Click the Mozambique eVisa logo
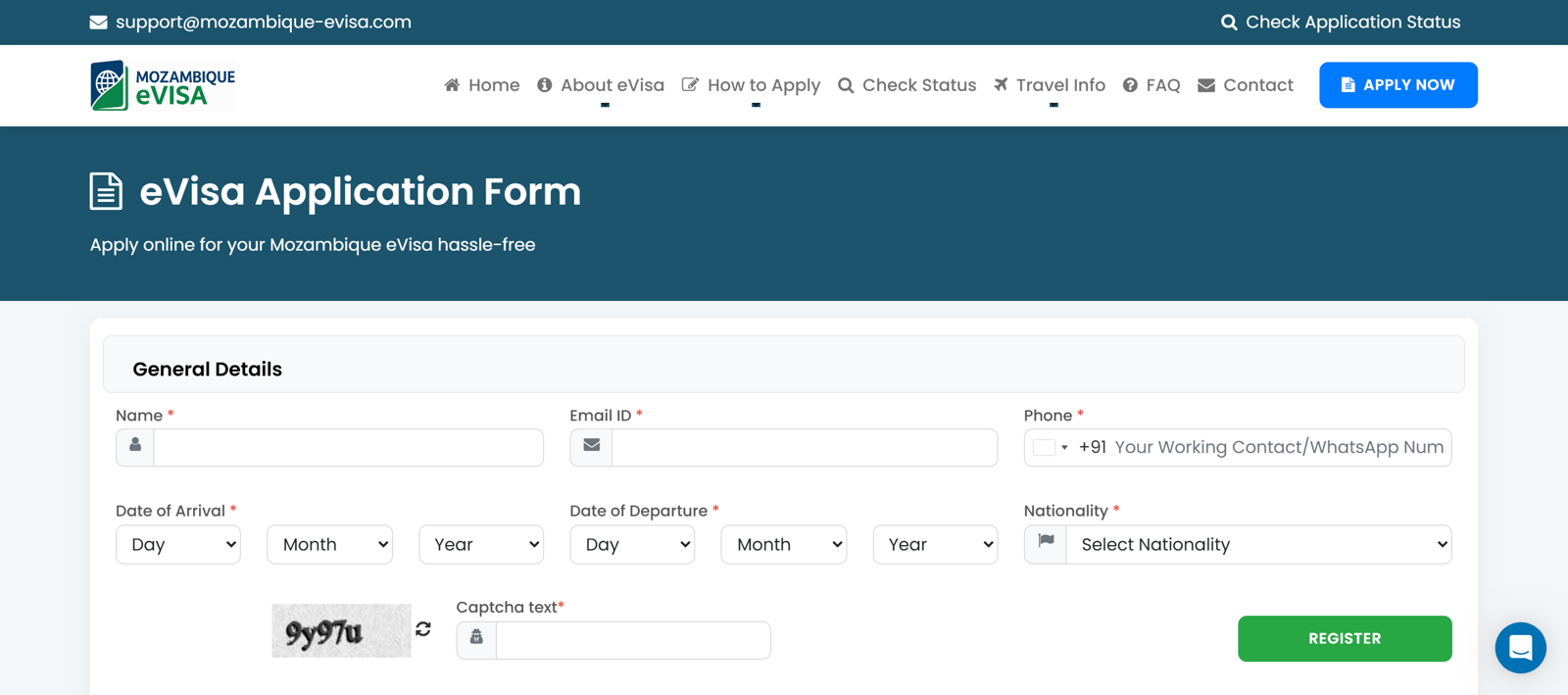Viewport: 1568px width, 695px height. tap(163, 85)
